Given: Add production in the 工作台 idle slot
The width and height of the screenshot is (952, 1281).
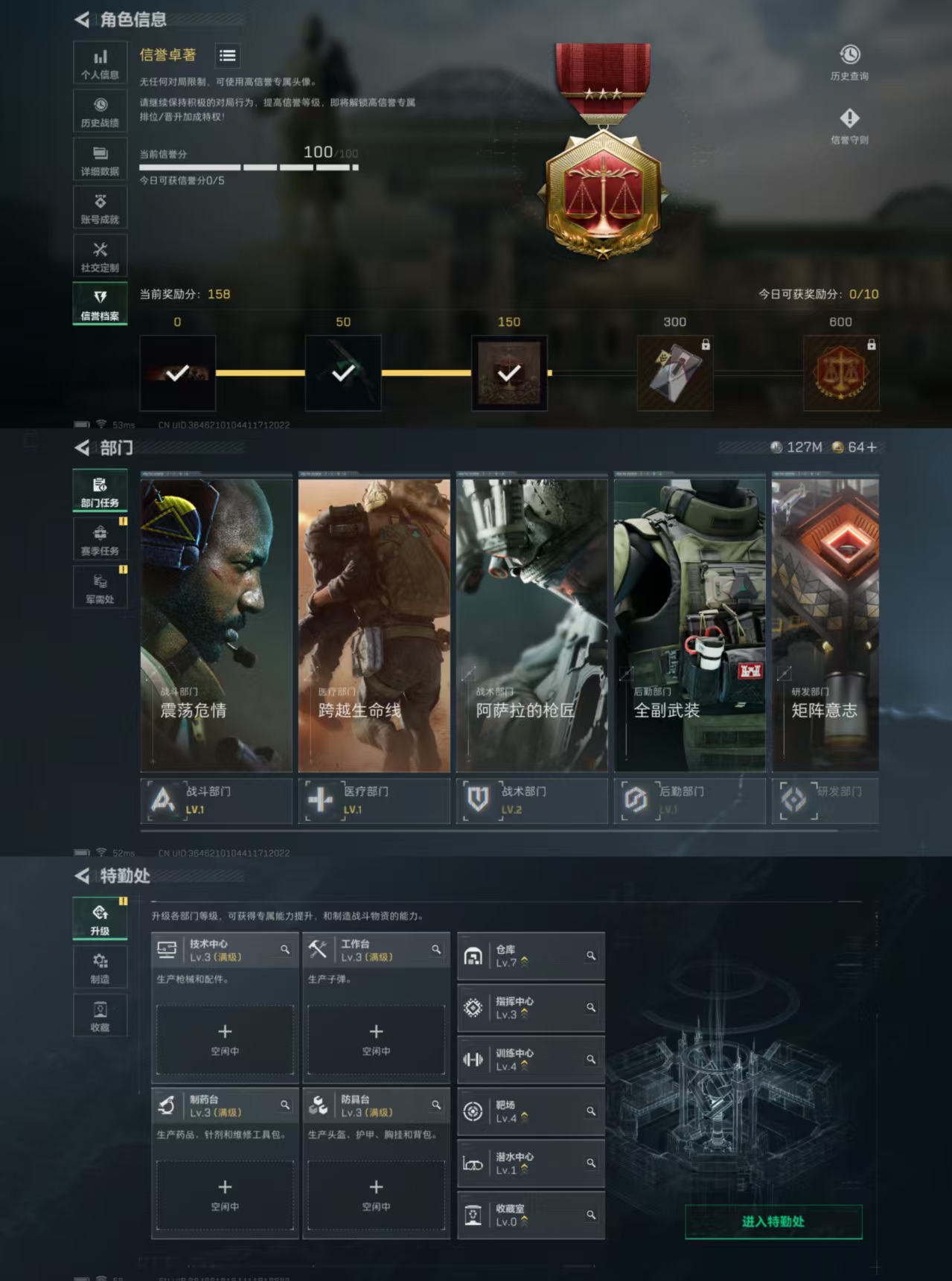Looking at the screenshot, I should [x=376, y=1039].
